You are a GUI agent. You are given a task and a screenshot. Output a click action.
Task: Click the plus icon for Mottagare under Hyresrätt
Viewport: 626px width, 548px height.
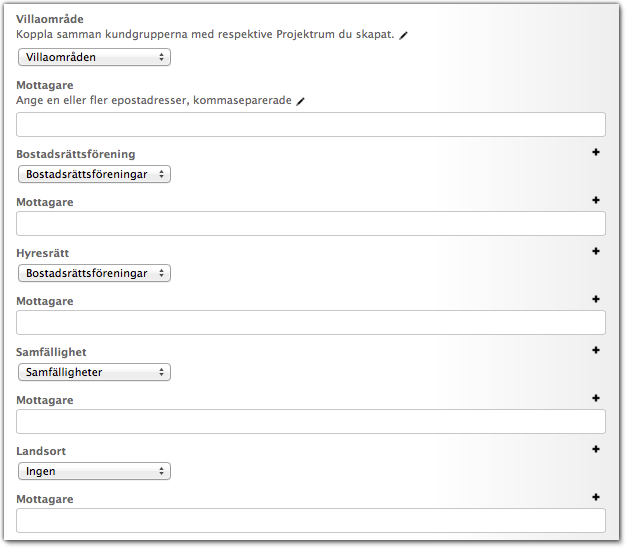click(596, 299)
